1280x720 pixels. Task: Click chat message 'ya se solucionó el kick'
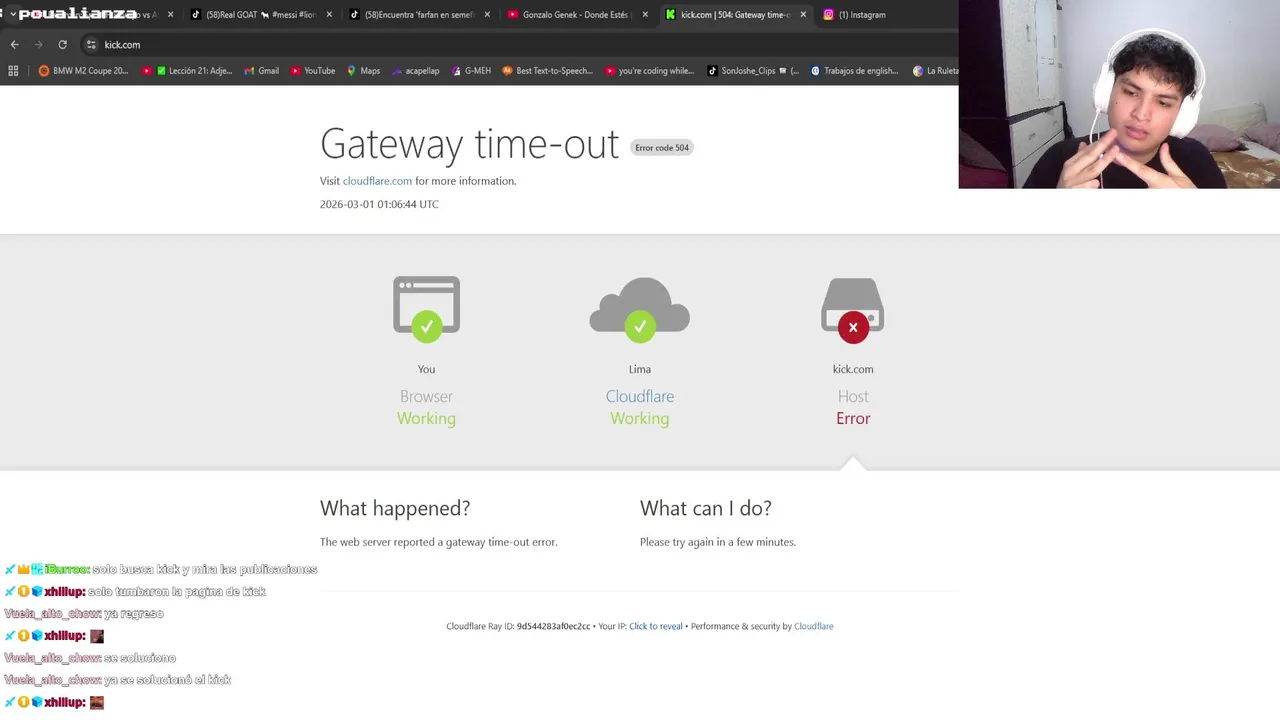click(x=168, y=680)
